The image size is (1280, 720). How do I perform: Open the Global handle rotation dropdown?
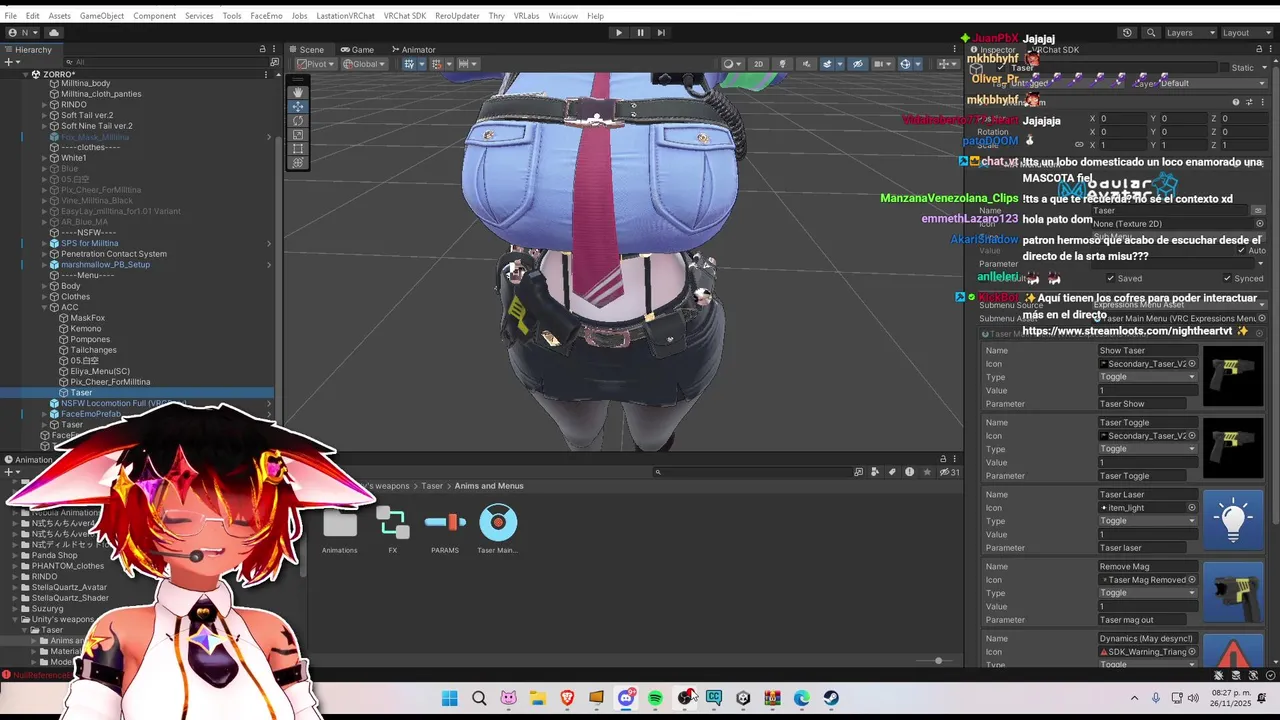(x=364, y=64)
